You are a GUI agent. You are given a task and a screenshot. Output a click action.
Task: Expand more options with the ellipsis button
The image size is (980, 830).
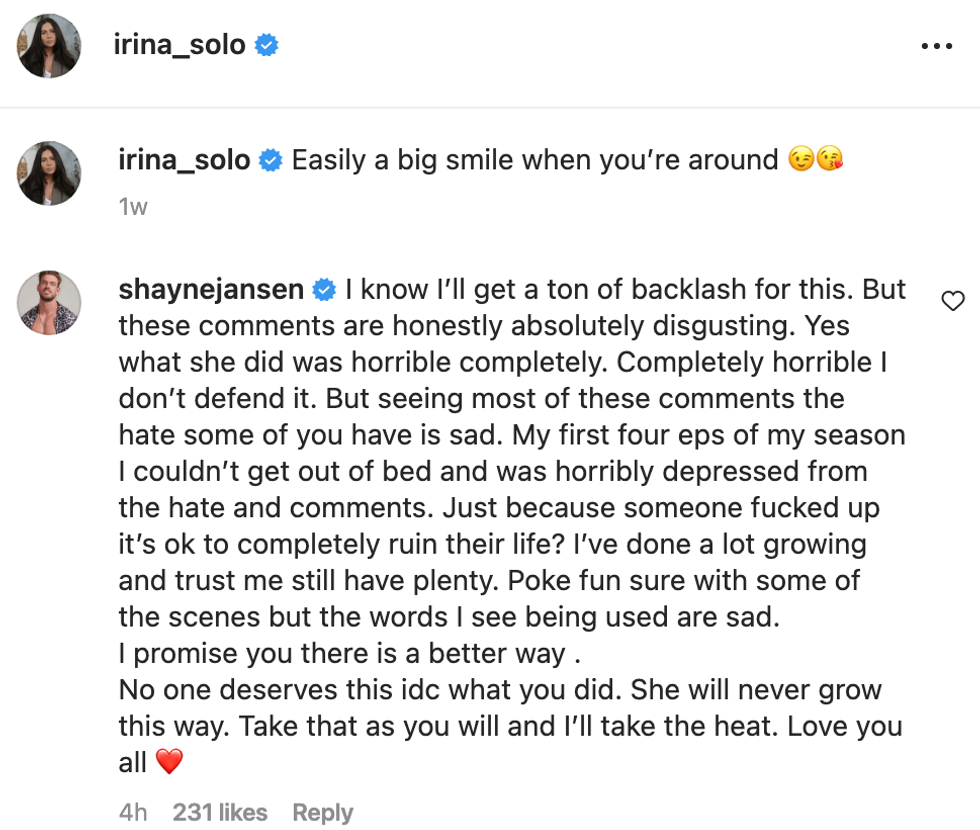[938, 45]
